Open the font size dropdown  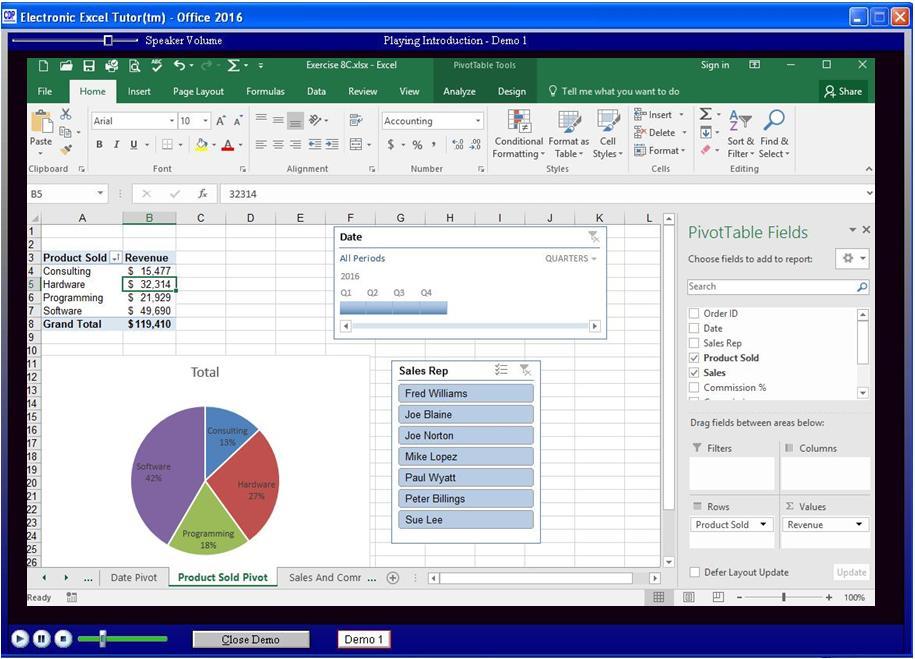pyautogui.click(x=205, y=121)
